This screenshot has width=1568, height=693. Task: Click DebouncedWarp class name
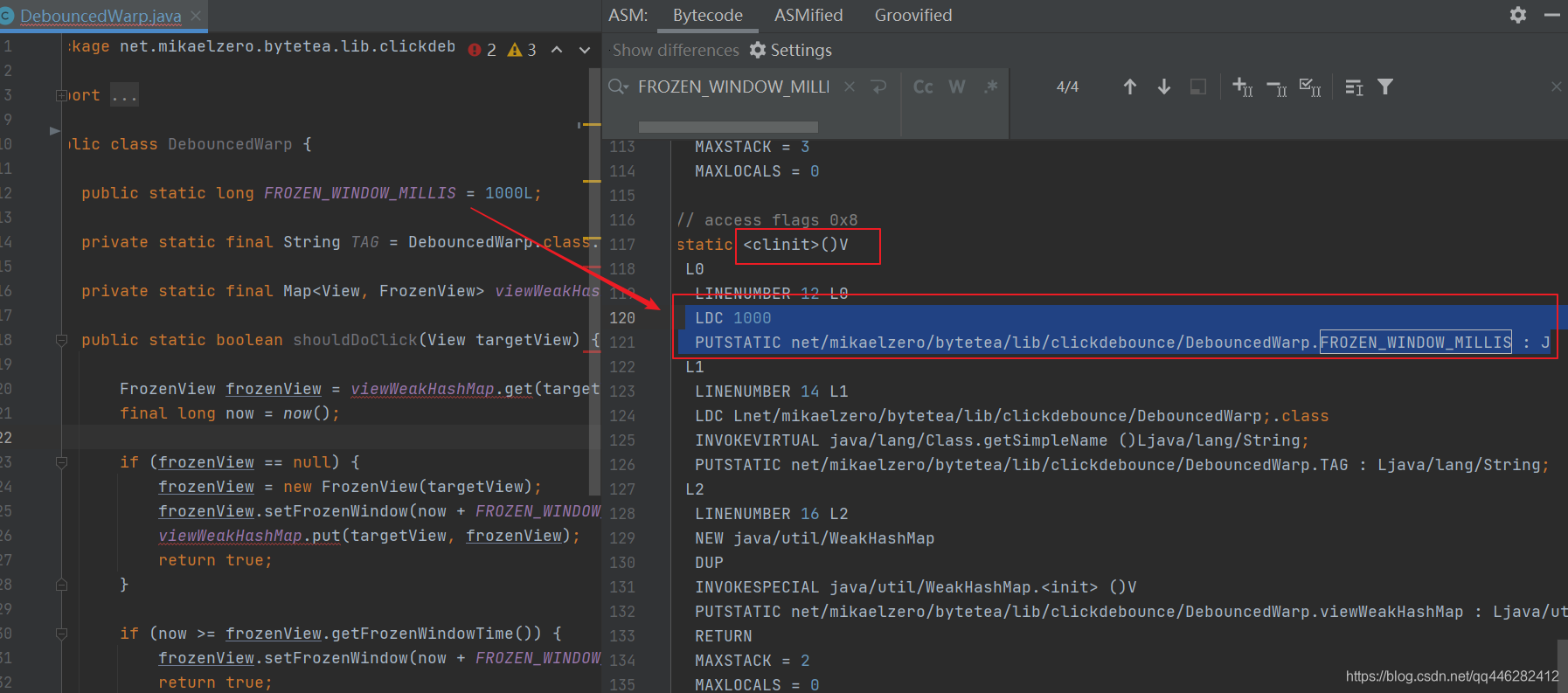[x=230, y=144]
